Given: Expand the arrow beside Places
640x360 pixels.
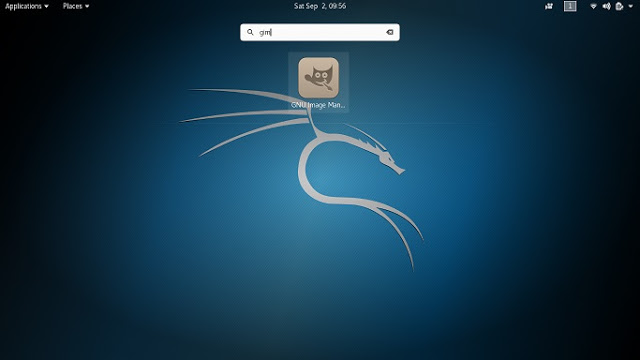Looking at the screenshot, I should click(87, 7).
